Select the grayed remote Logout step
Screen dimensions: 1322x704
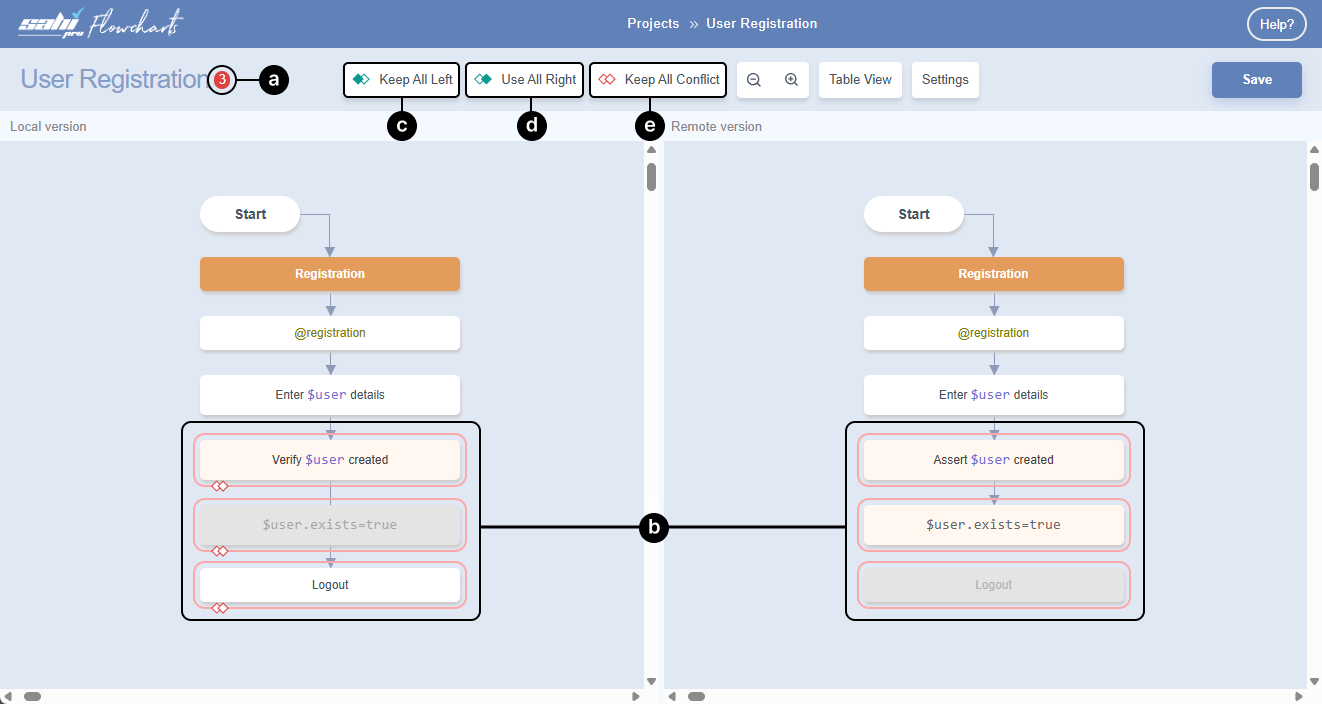click(993, 585)
